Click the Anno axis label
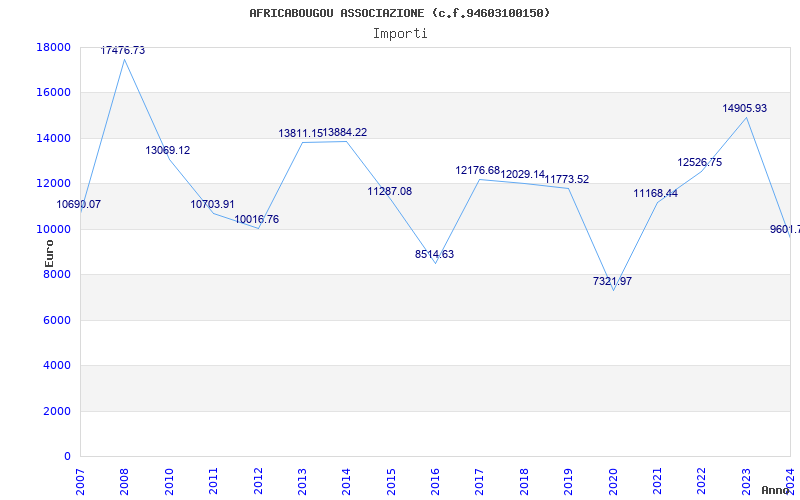 (776, 490)
